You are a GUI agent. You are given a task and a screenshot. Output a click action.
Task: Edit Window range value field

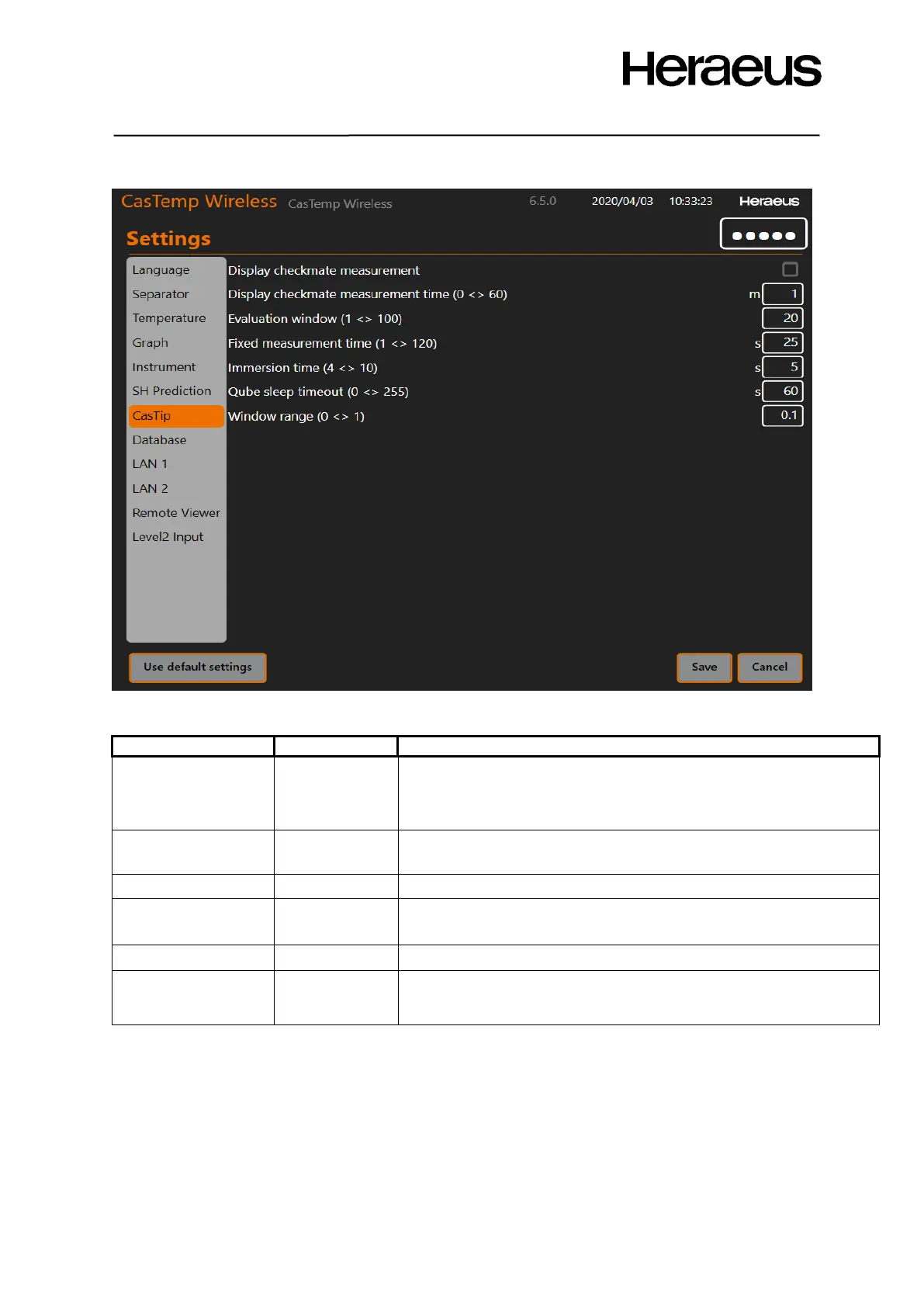click(783, 415)
